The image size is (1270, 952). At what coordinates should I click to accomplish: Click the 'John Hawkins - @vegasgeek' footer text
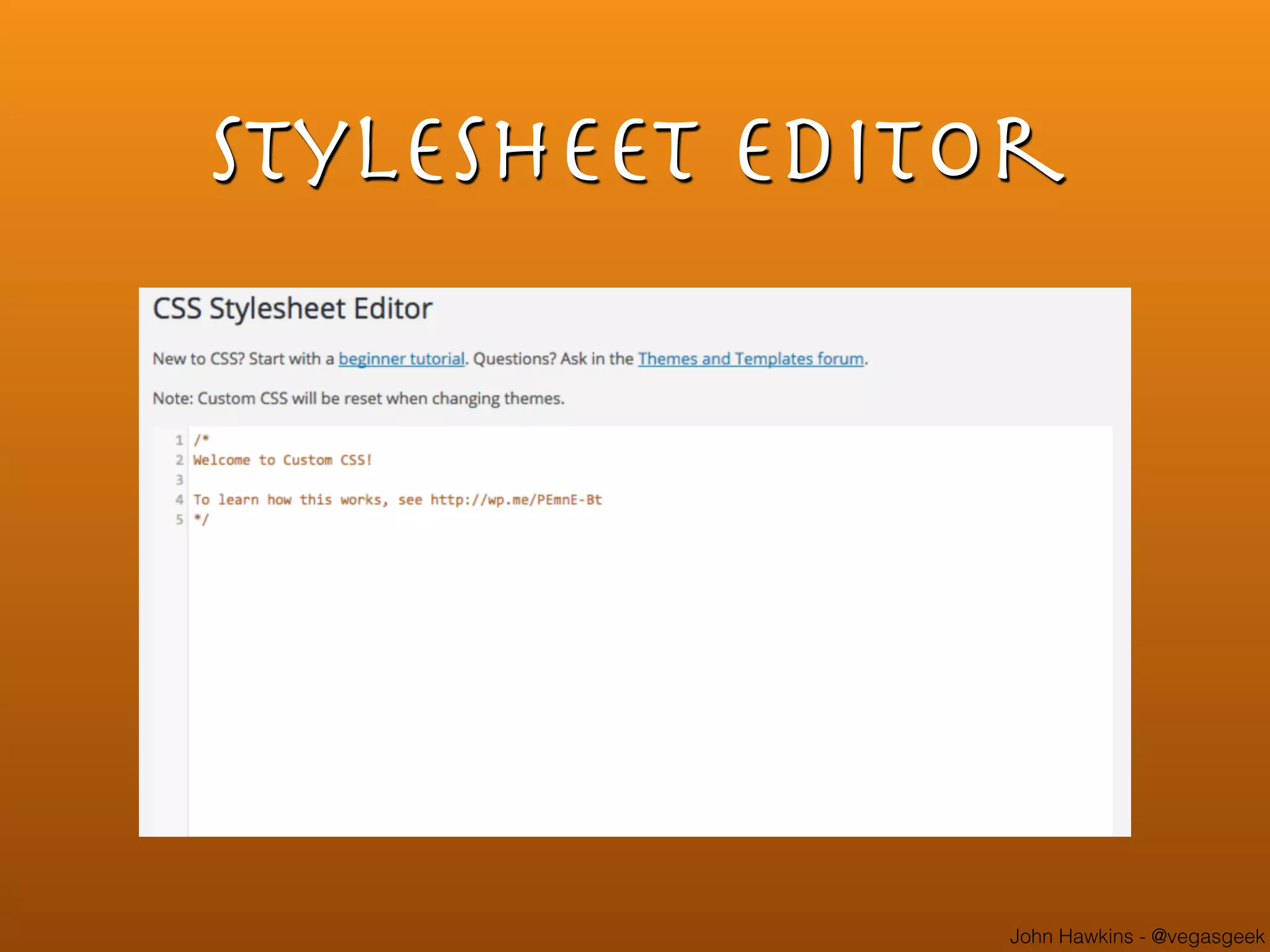[x=1137, y=936]
